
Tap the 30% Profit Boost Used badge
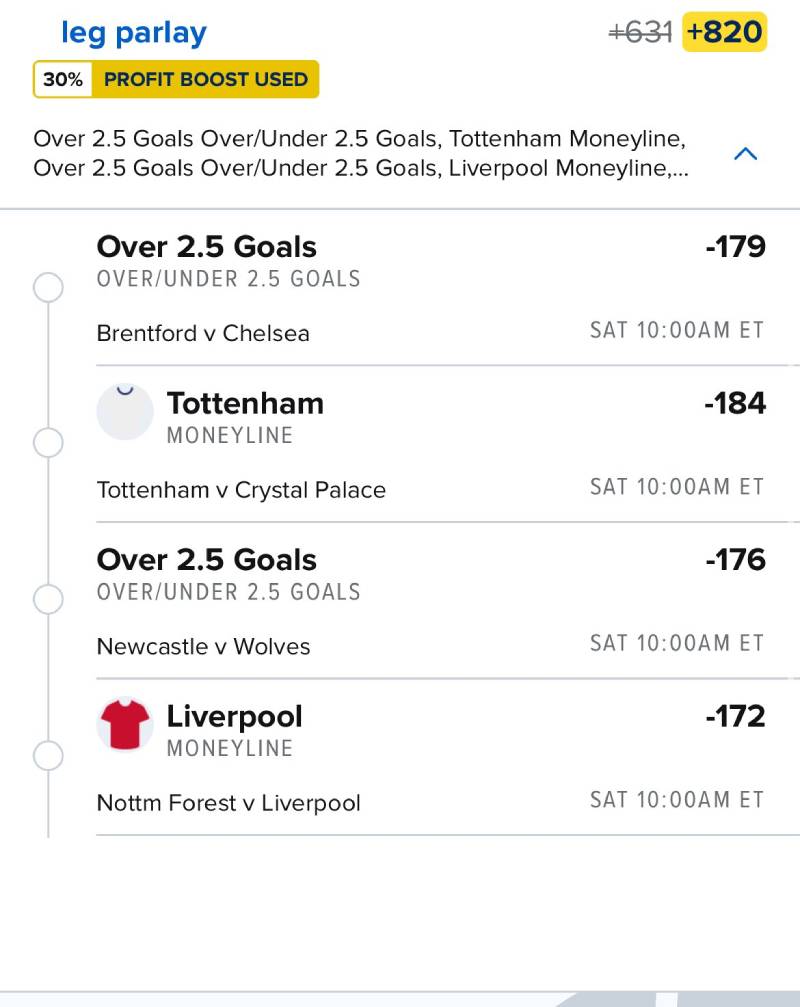[176, 79]
